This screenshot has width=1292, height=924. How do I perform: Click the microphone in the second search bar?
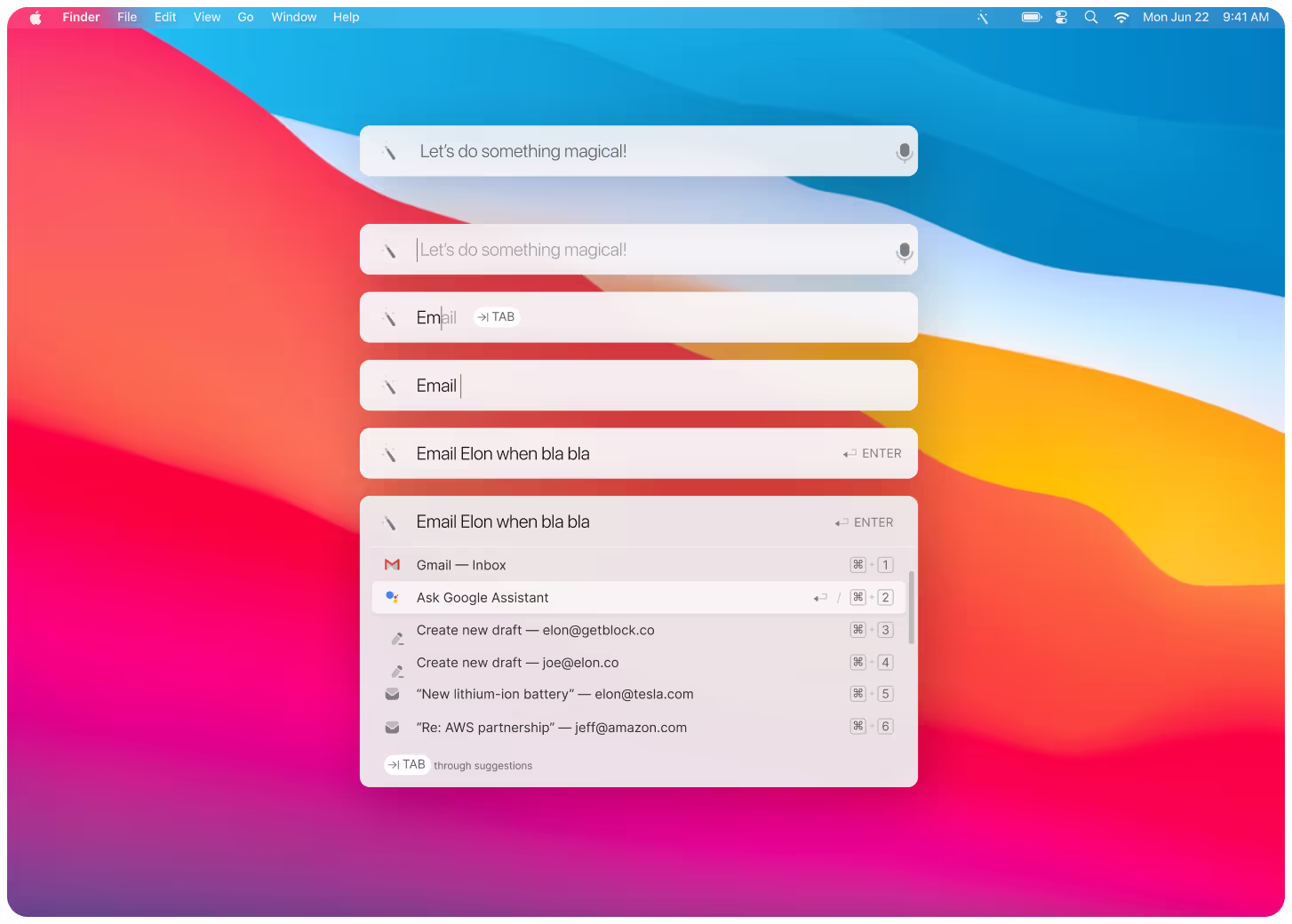coord(904,252)
